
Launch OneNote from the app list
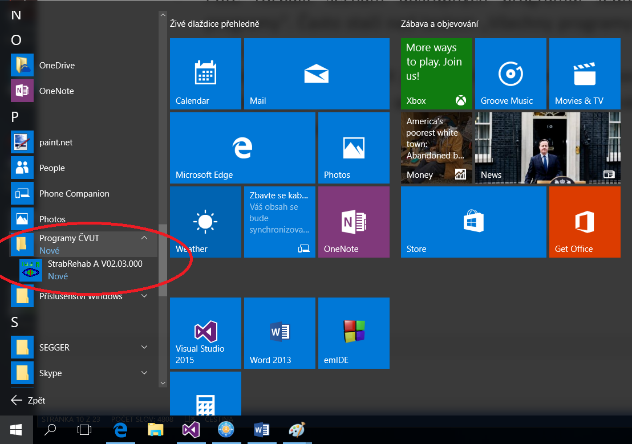pos(83,91)
